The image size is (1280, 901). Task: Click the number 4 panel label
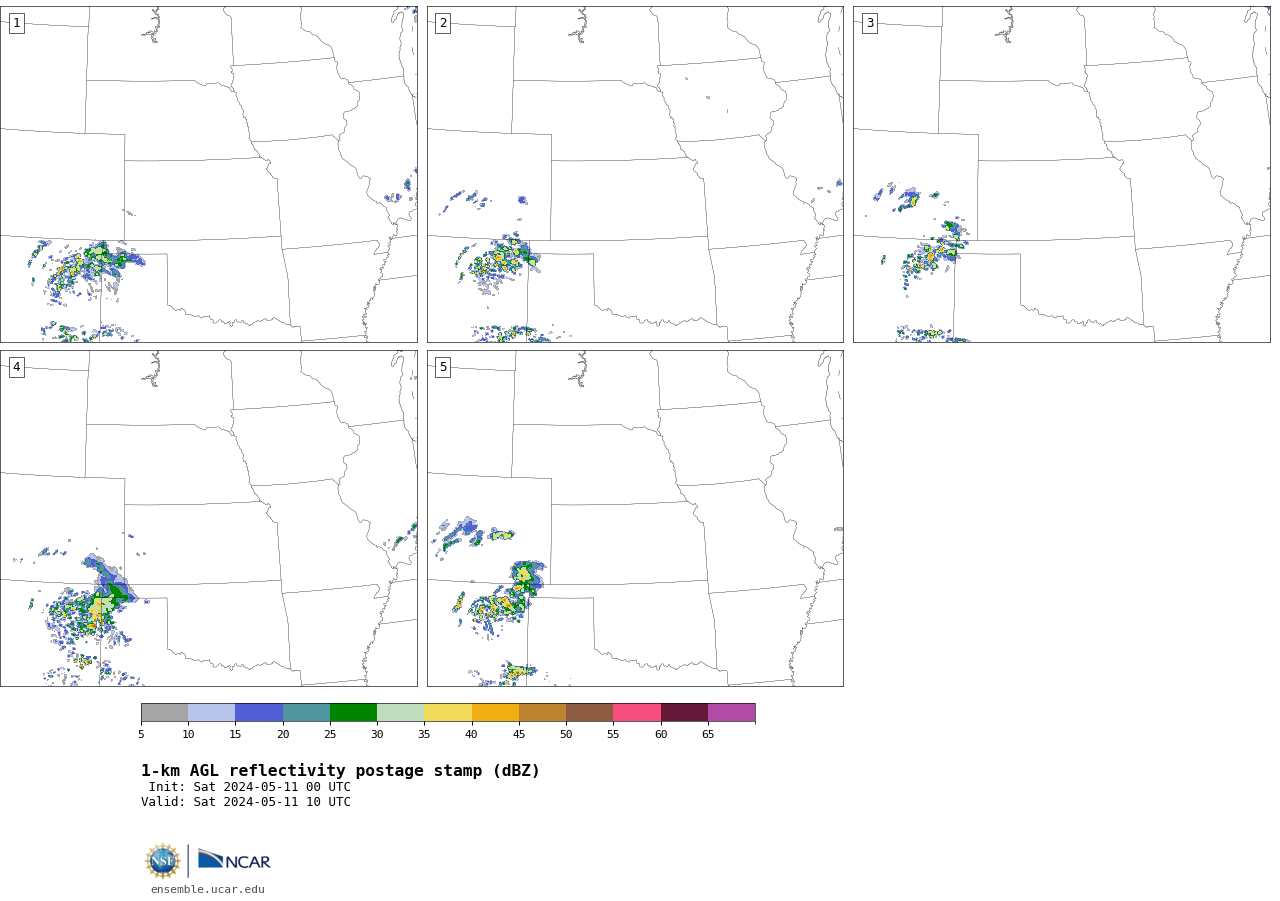(16, 367)
